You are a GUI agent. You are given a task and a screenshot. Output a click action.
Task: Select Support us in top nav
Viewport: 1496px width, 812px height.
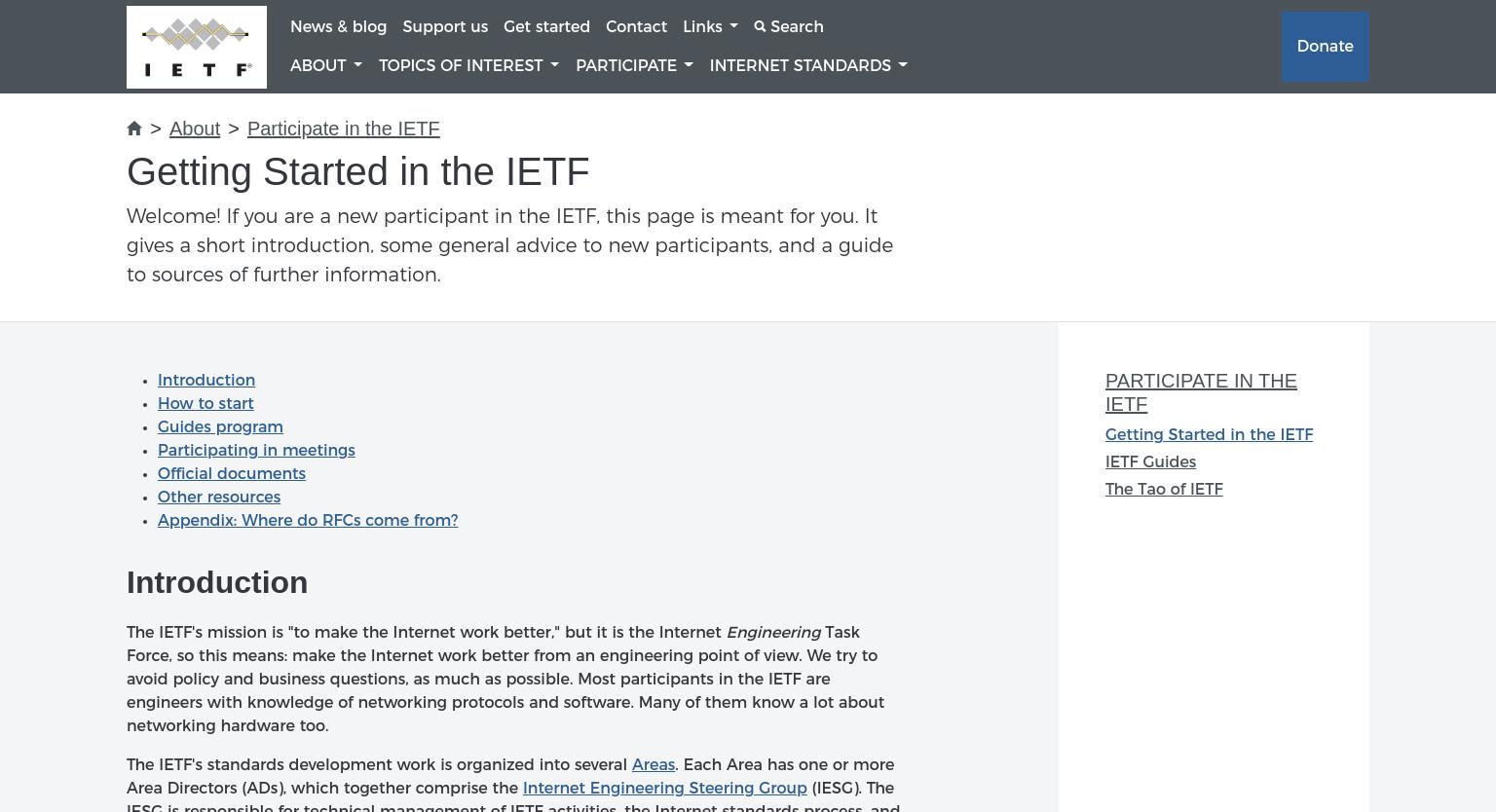pos(445,27)
